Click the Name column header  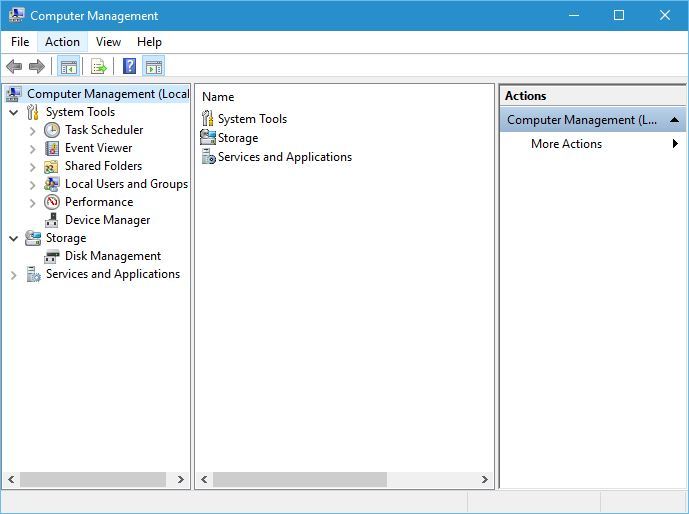tap(218, 97)
